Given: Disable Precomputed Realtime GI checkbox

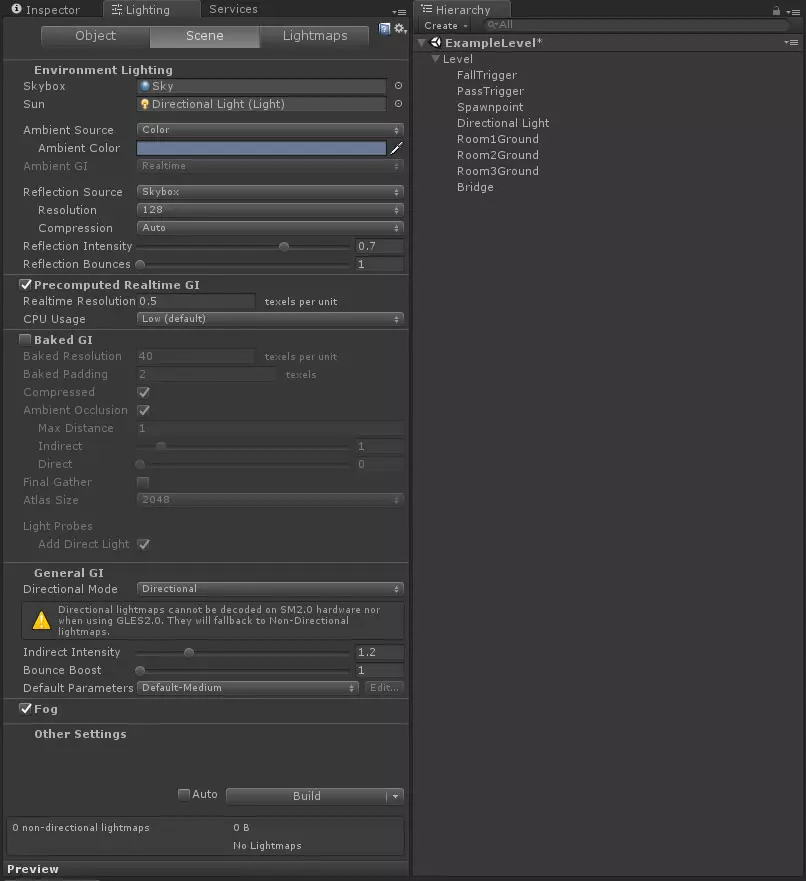Looking at the screenshot, I should 26,285.
